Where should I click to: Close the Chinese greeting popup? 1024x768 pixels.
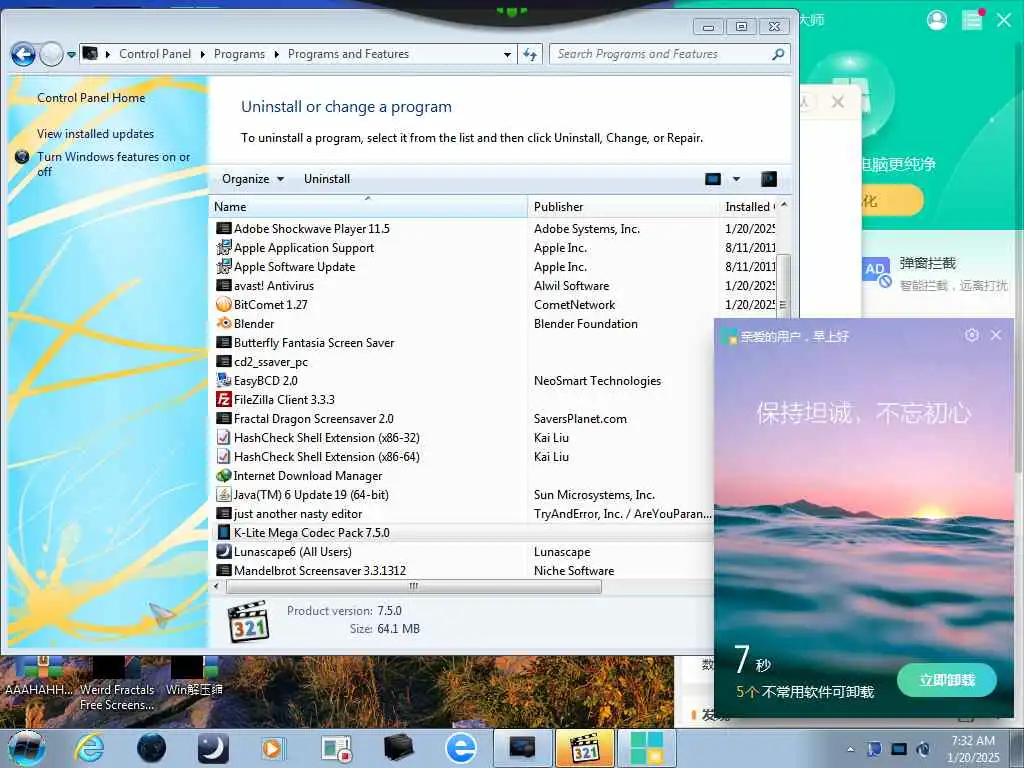pyautogui.click(x=996, y=335)
